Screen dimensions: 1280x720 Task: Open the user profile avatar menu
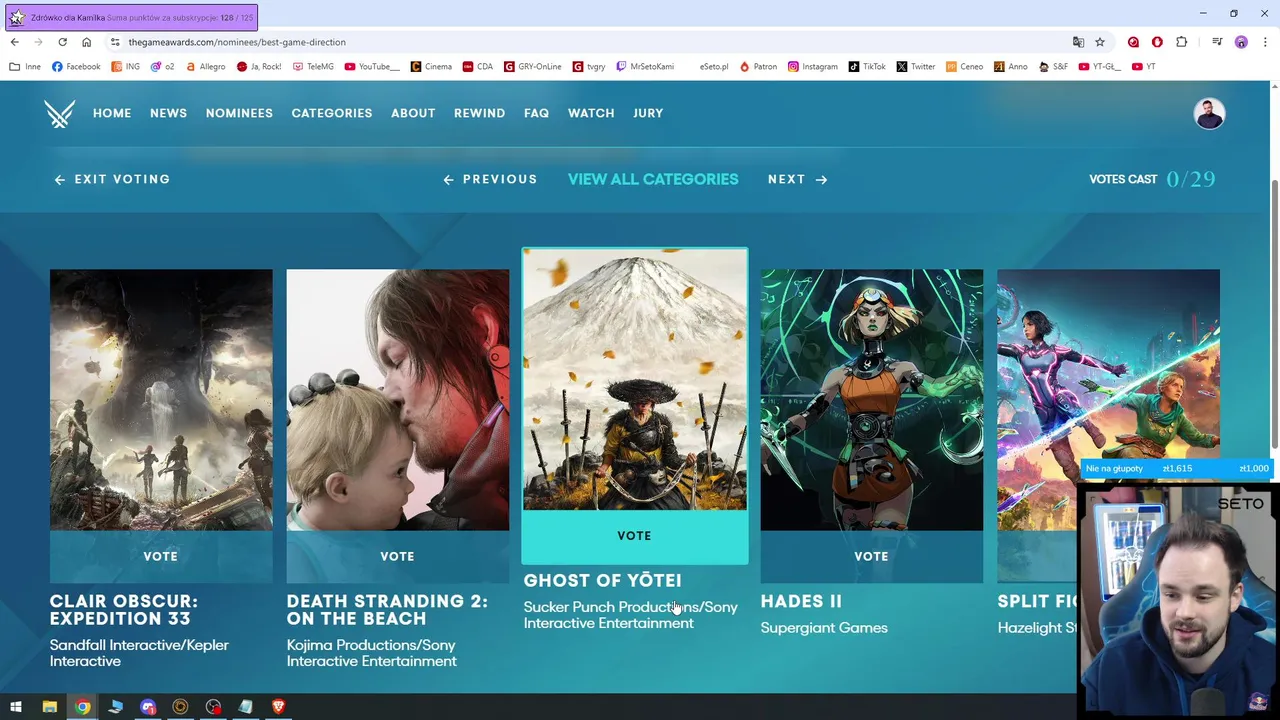[1209, 113]
